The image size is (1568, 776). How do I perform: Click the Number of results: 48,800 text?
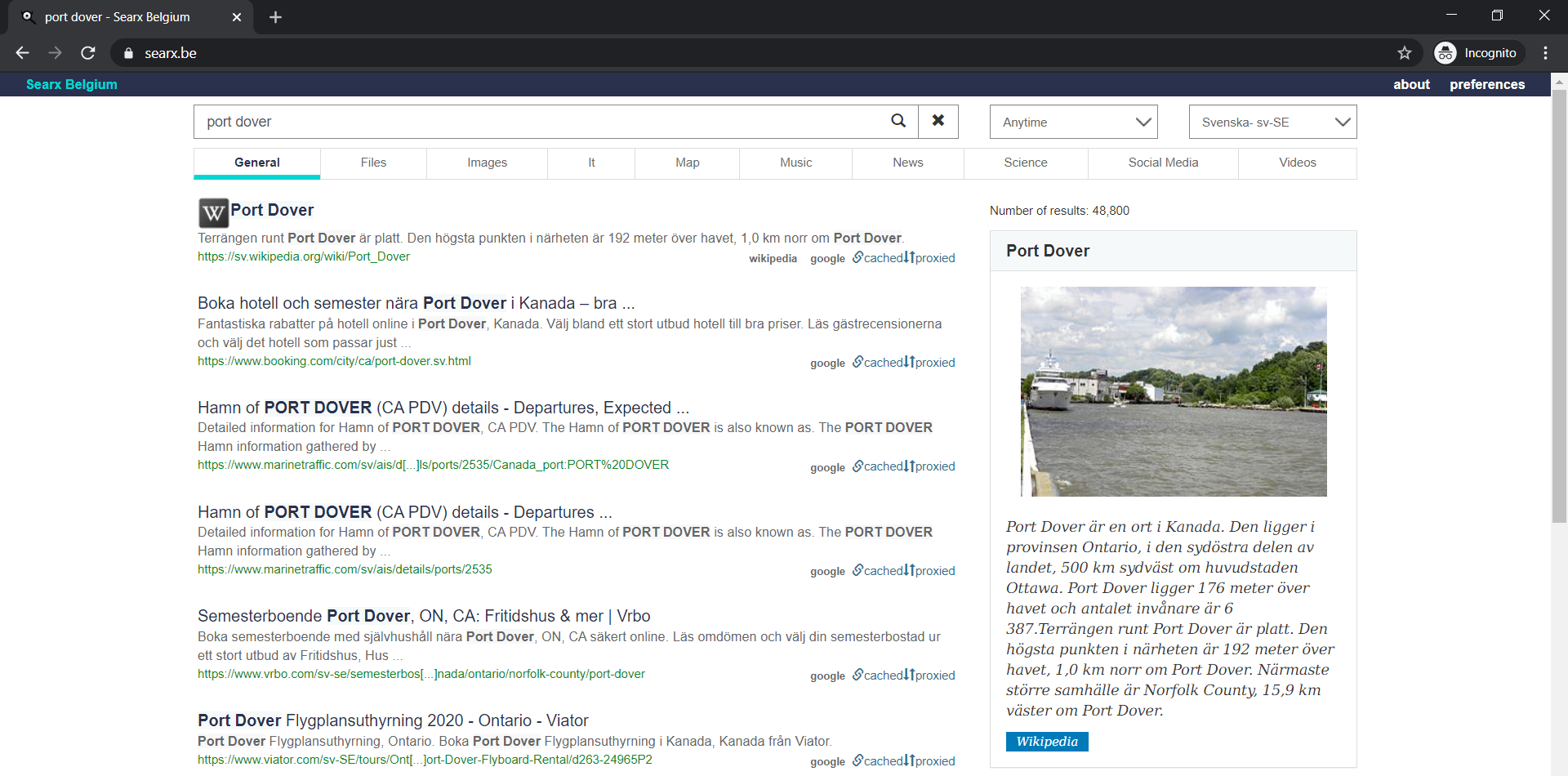[x=1059, y=211]
